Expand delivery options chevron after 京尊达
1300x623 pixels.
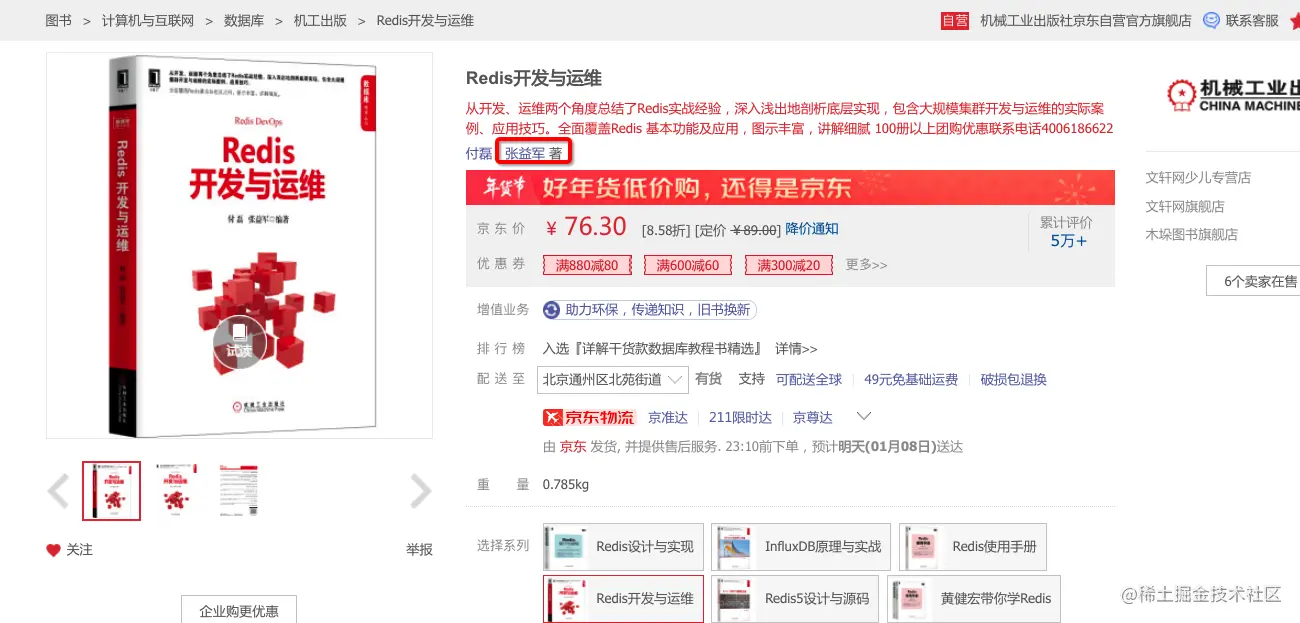(864, 416)
